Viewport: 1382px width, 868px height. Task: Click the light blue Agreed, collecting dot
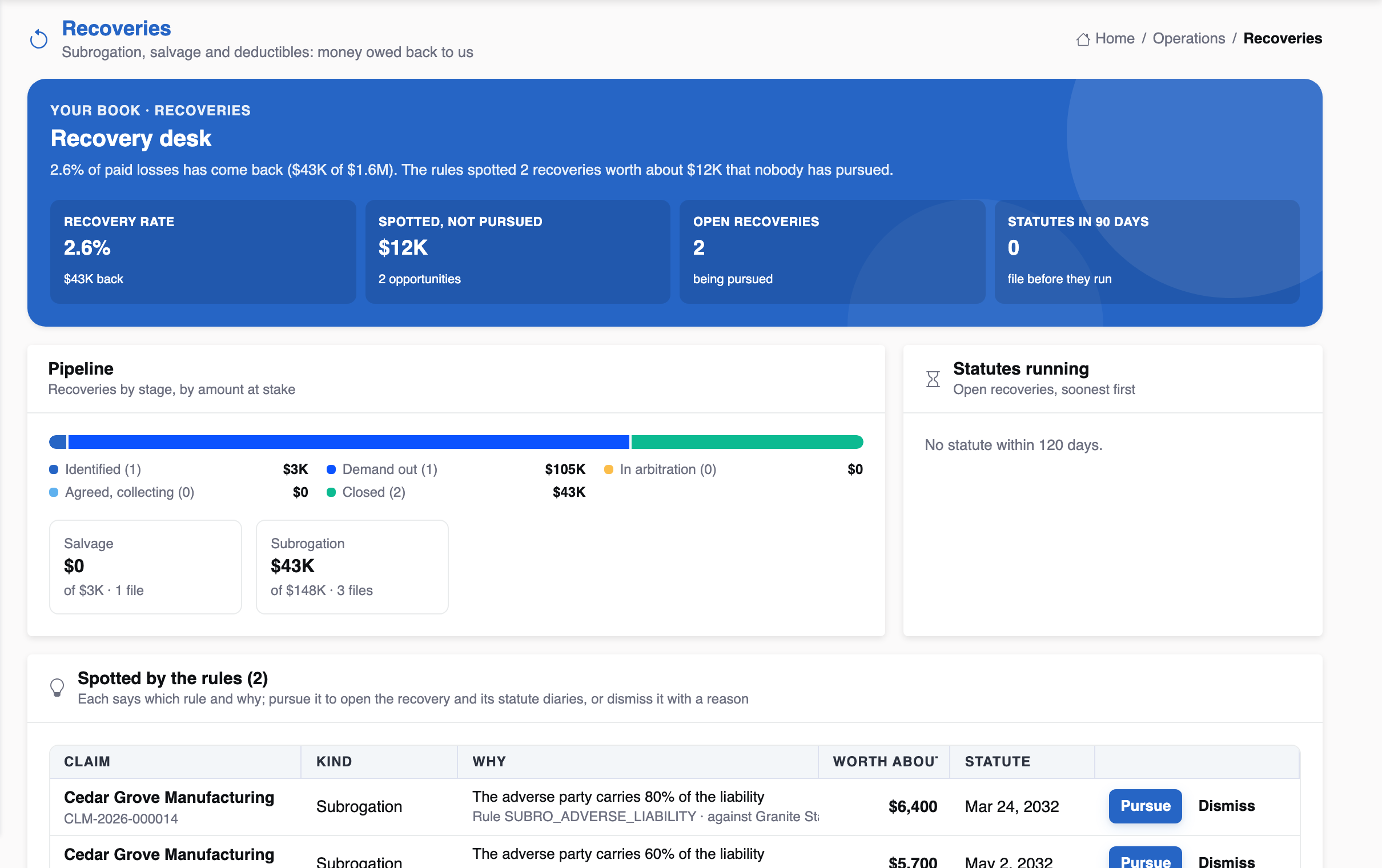point(54,493)
